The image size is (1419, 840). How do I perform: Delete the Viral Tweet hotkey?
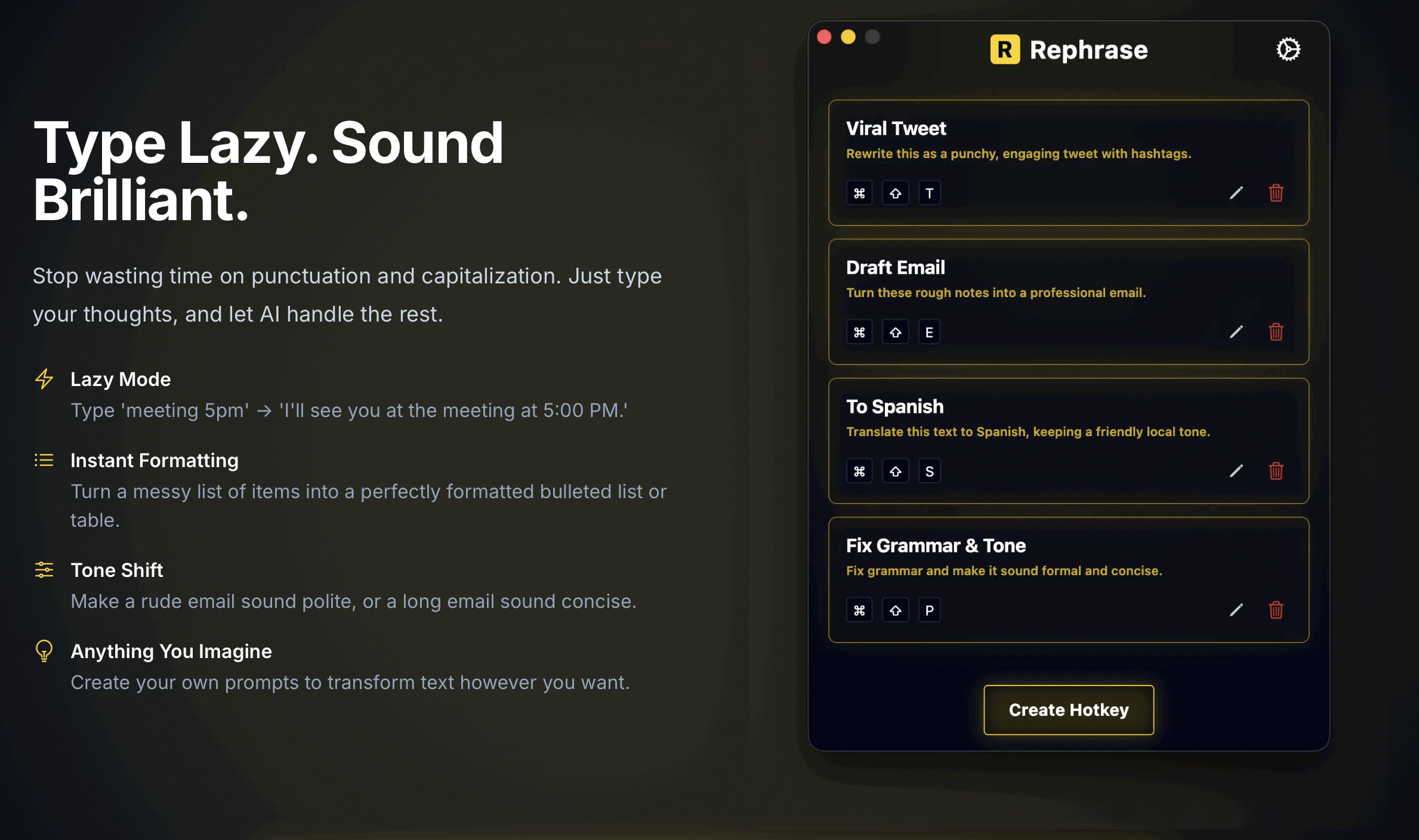[1276, 193]
